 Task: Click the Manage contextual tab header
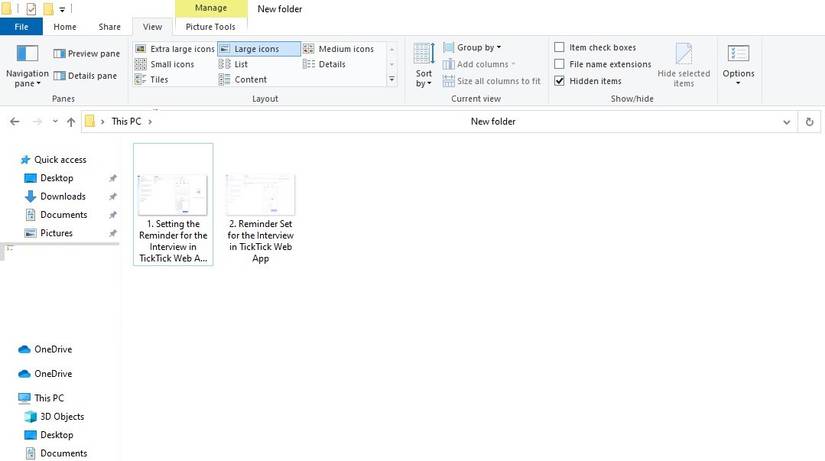point(210,8)
